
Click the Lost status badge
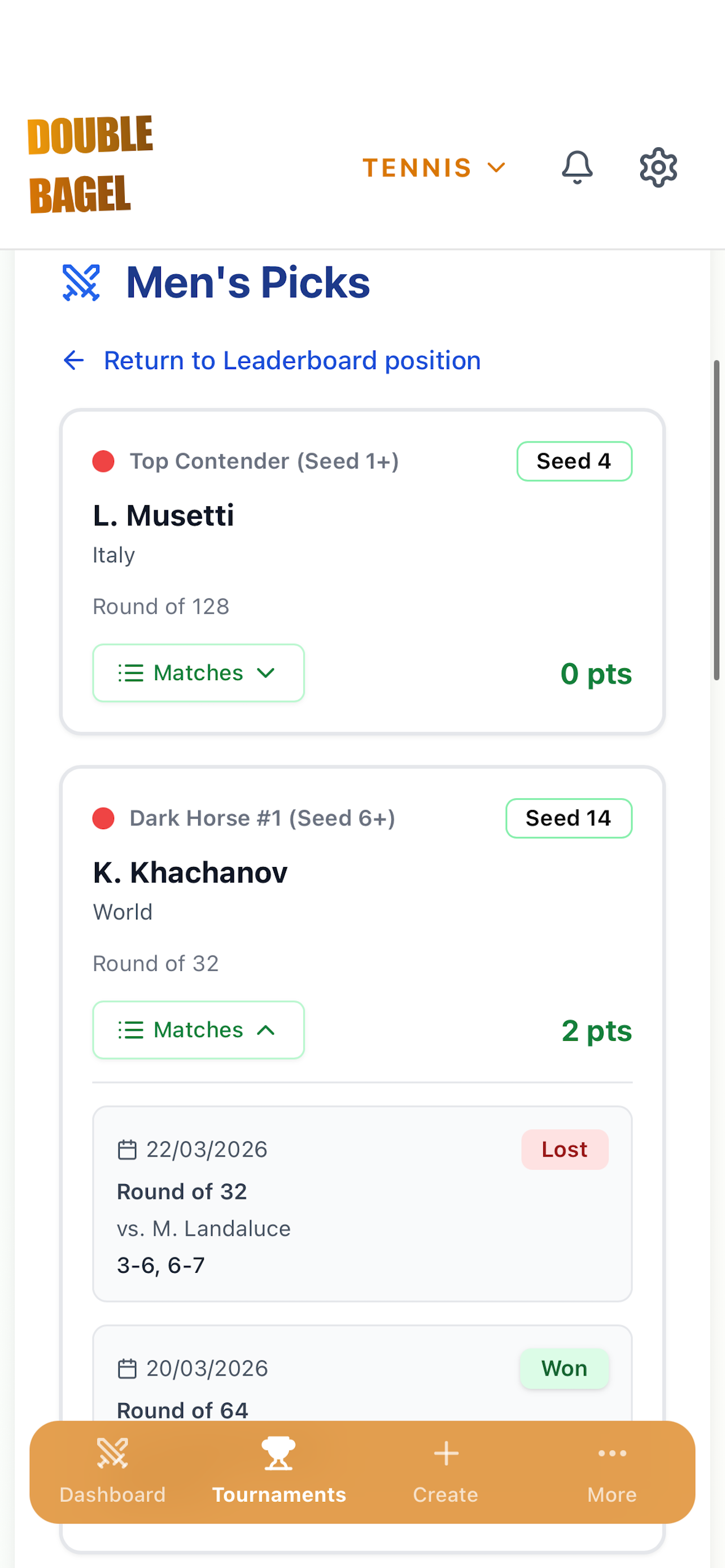click(564, 1149)
